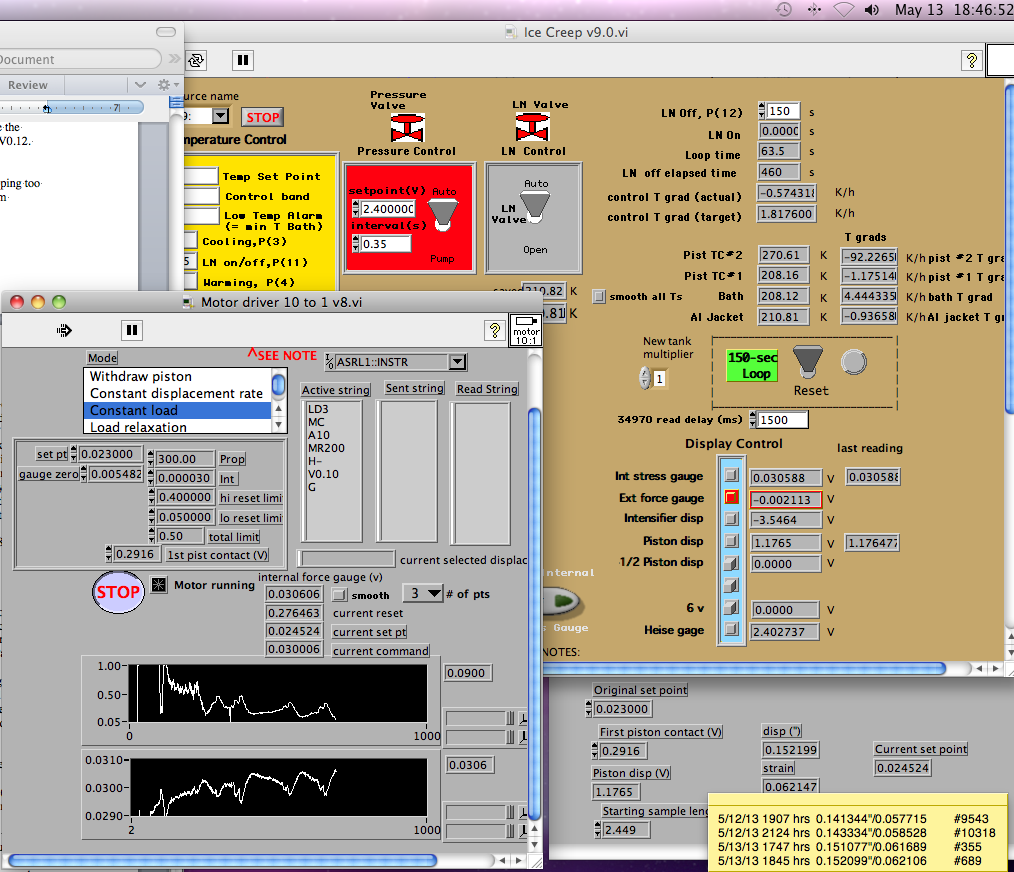The image size is (1014, 872).
Task: Click the pressure setpoint(V) input field
Action: tap(386, 208)
